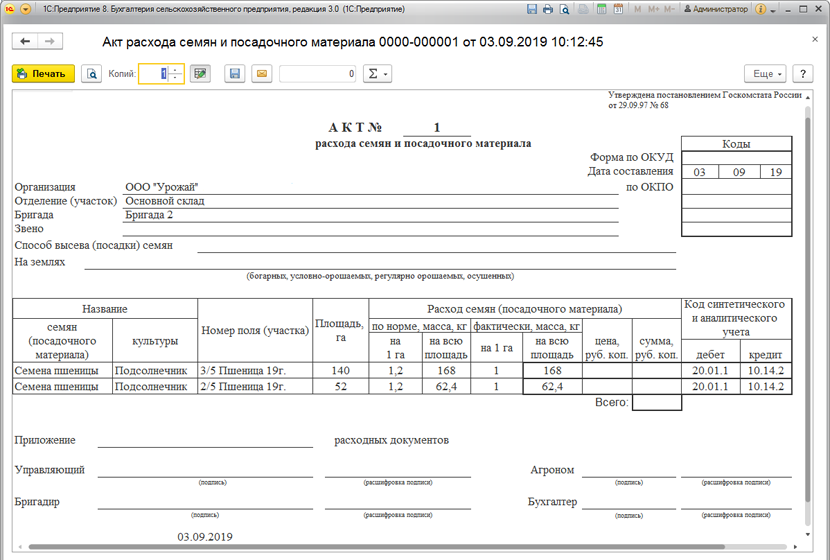Screen dimensions: 830x560
Task: Close the act form with the x
Action: pos(815,39)
